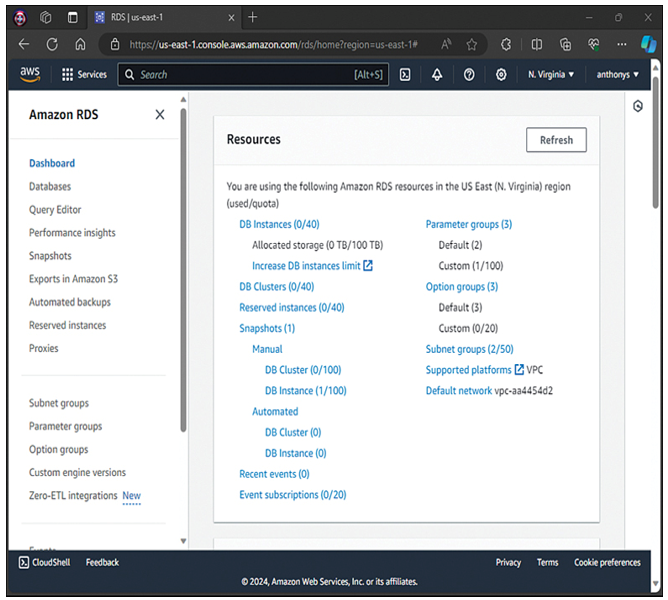Viewport: 668px width, 600px height.
Task: Open browser essentials heart icon
Action: [x=593, y=44]
